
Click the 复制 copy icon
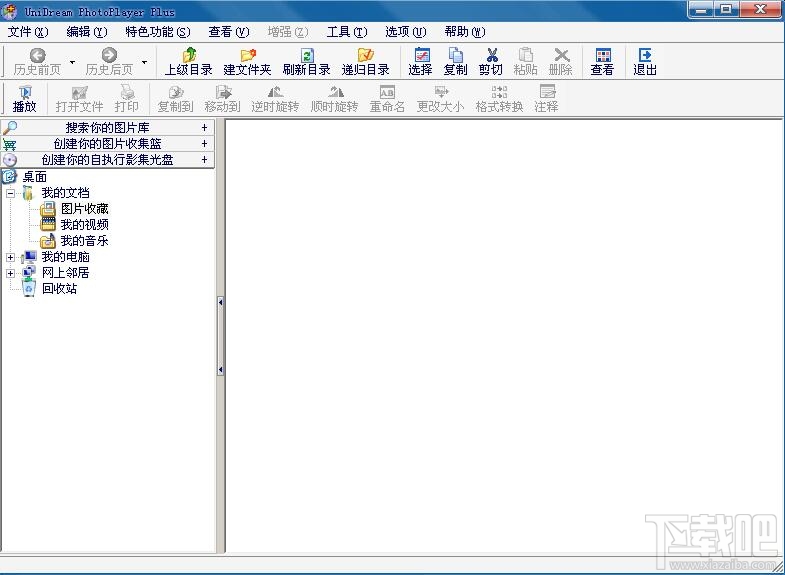[456, 55]
